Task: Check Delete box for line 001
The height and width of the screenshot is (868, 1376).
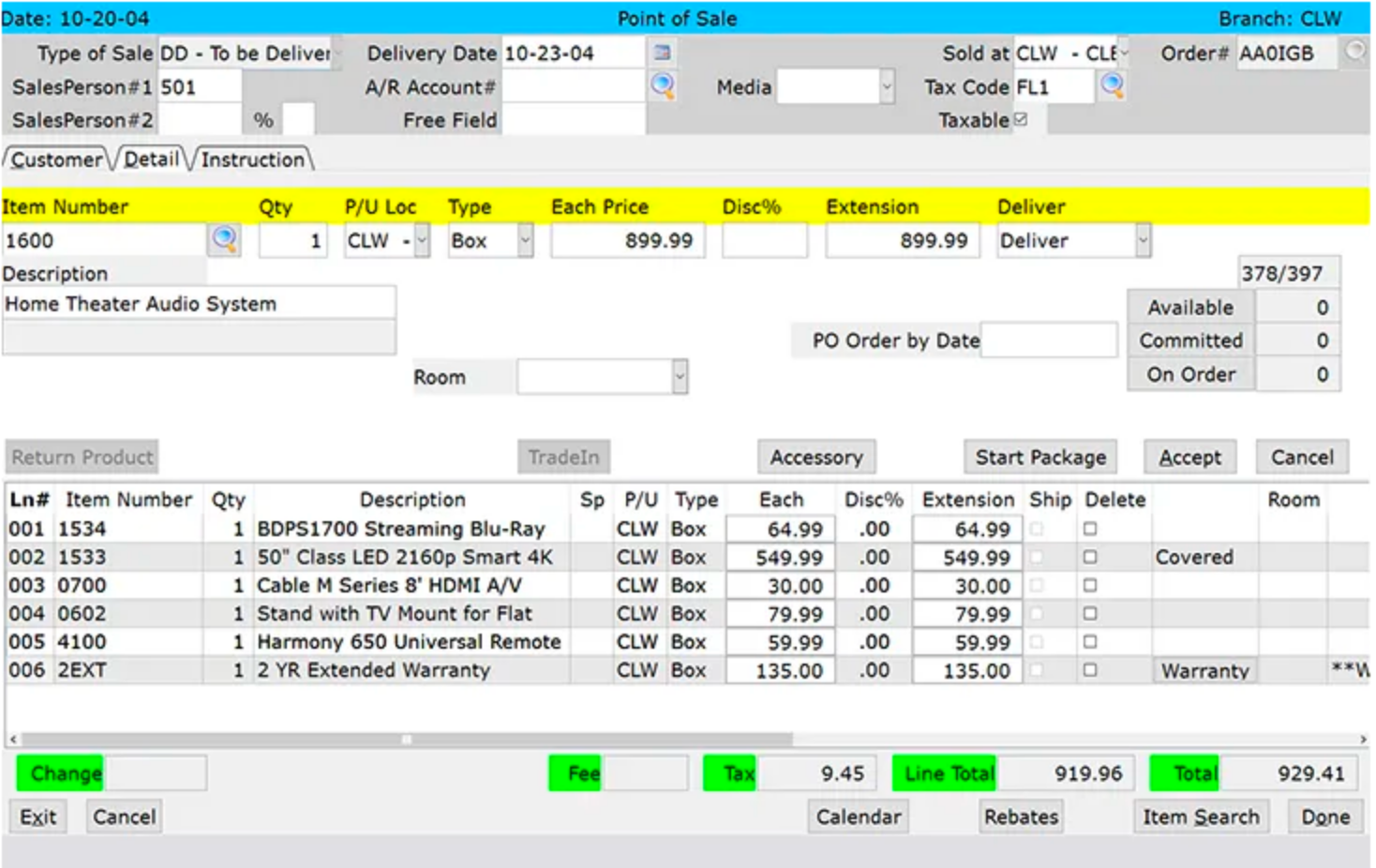Action: click(1089, 529)
